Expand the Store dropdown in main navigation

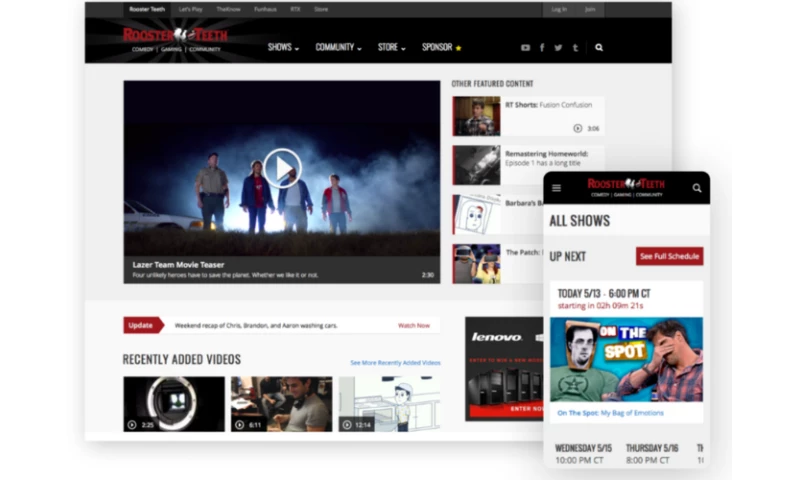click(x=390, y=47)
